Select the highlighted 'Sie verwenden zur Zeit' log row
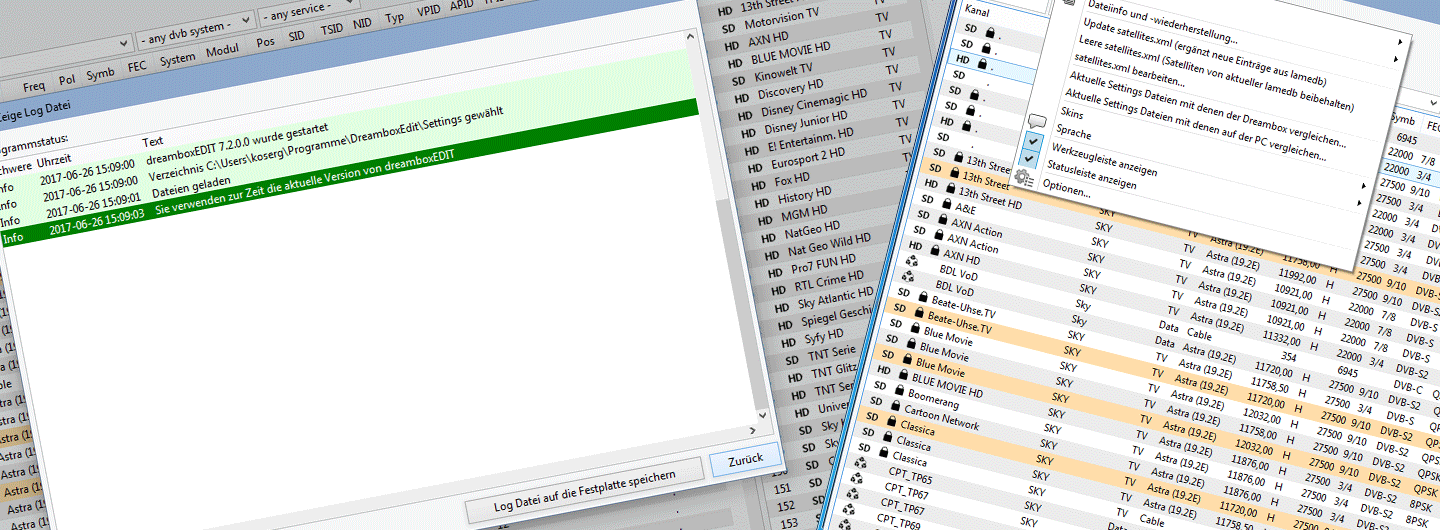This screenshot has height=530, width=1440. point(350,172)
